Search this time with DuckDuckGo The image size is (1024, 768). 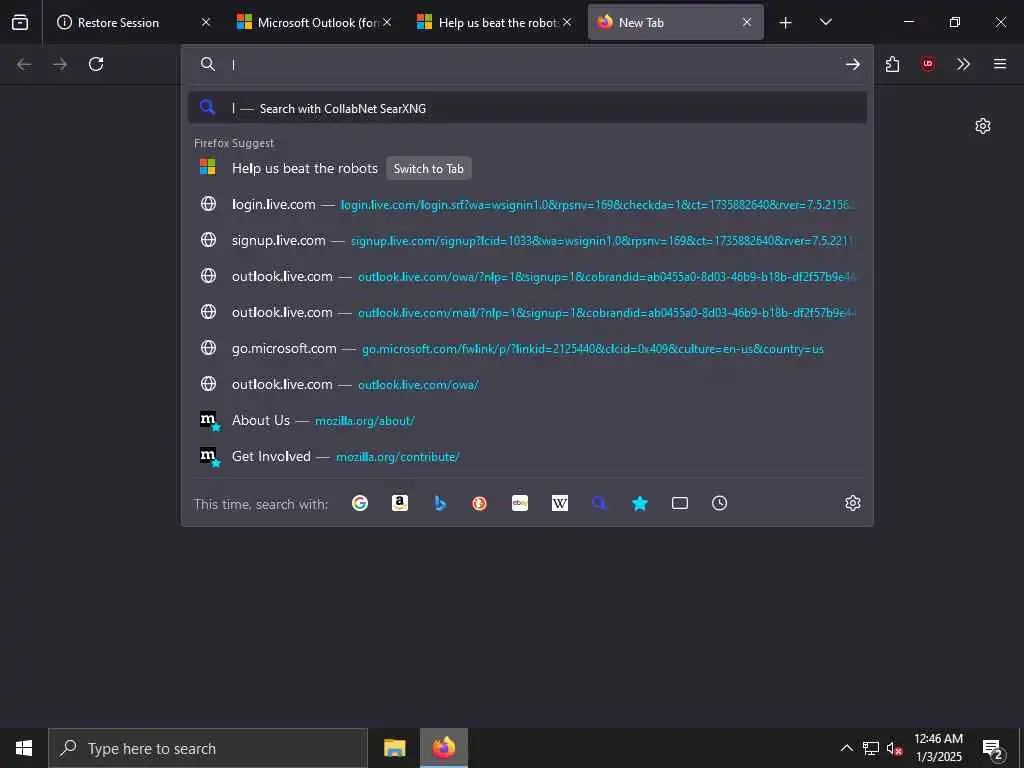tap(479, 503)
